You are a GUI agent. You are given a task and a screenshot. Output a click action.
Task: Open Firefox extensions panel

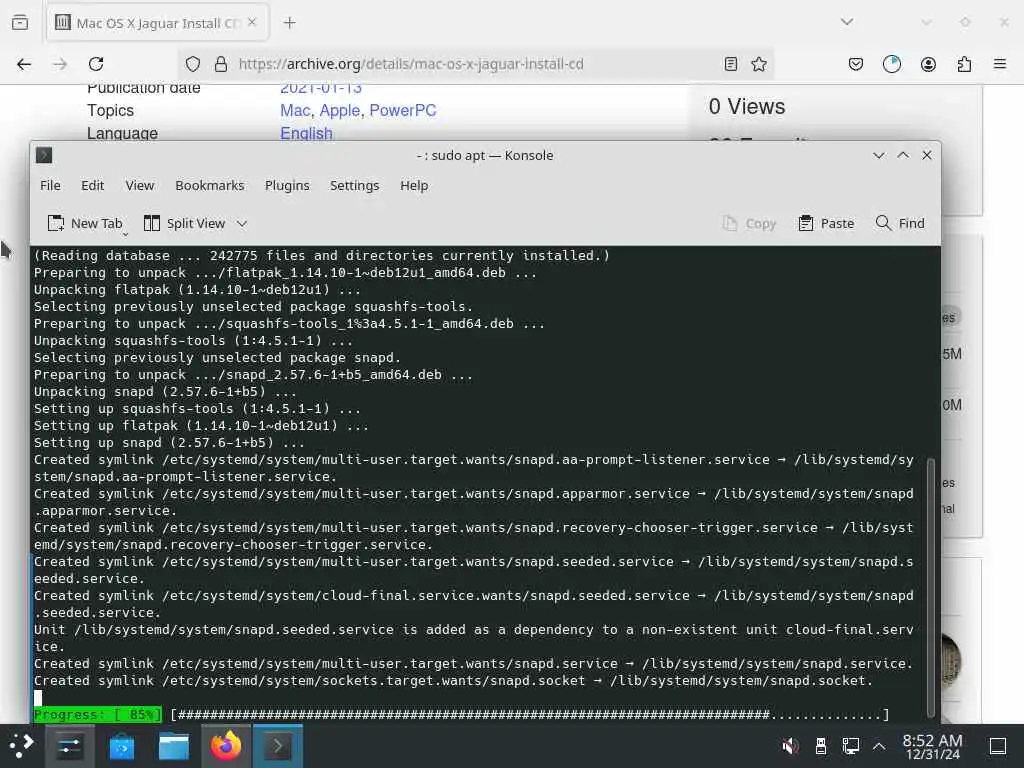point(964,64)
